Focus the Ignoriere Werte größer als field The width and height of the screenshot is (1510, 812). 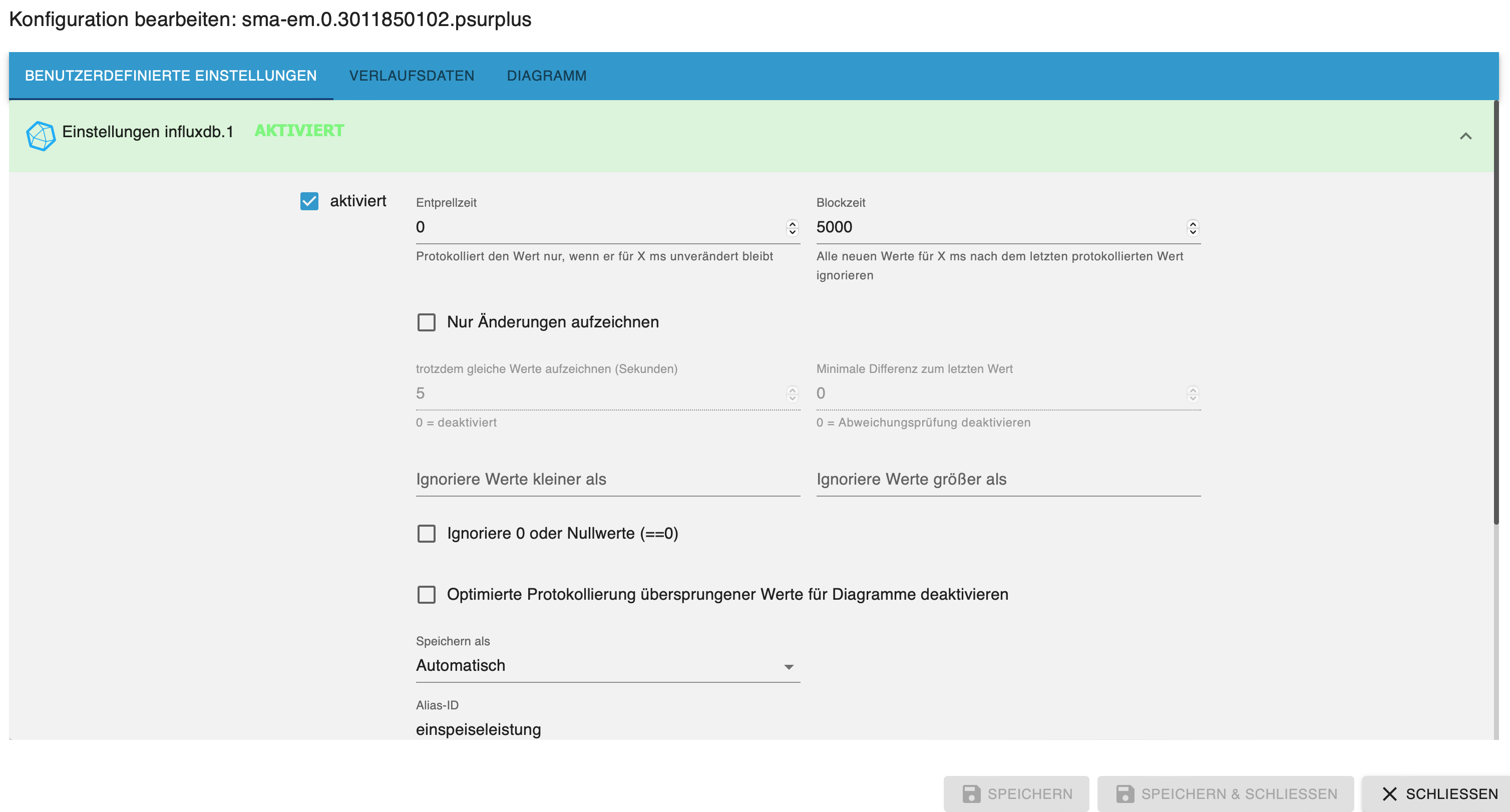pos(1008,480)
